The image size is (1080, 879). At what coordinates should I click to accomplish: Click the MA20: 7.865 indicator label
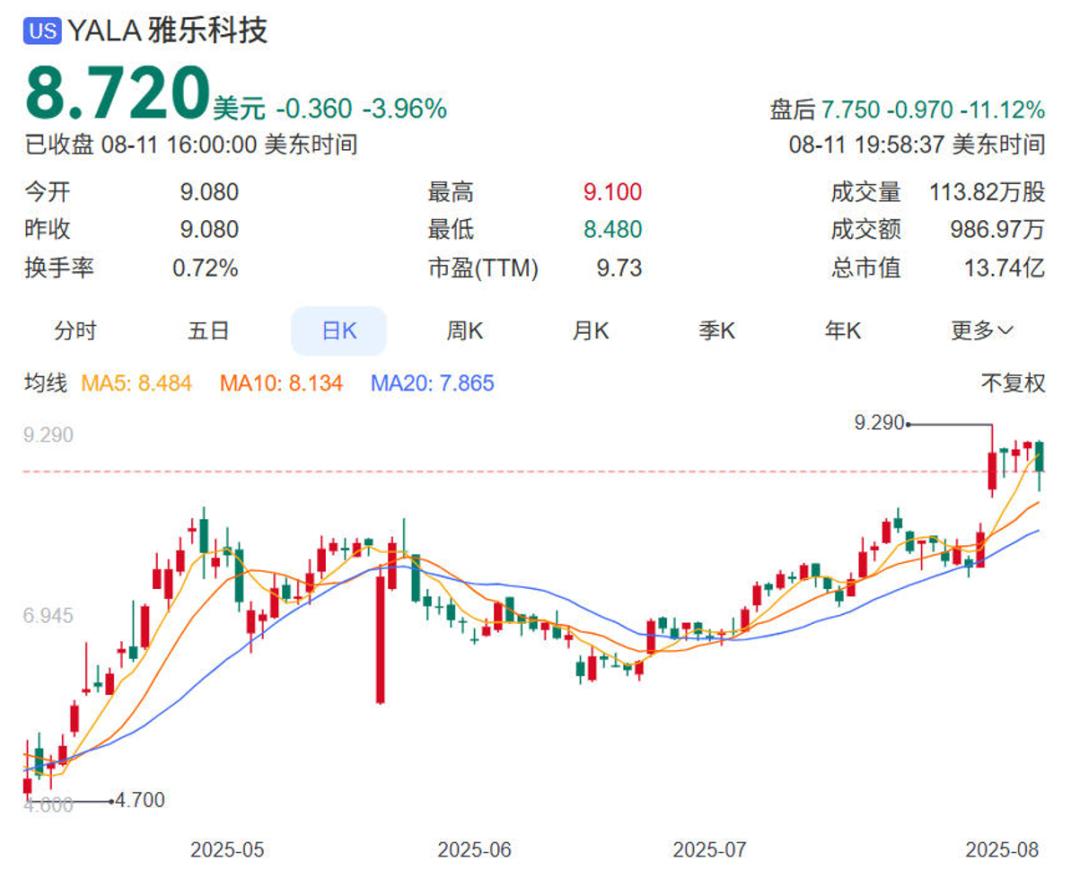pos(433,383)
